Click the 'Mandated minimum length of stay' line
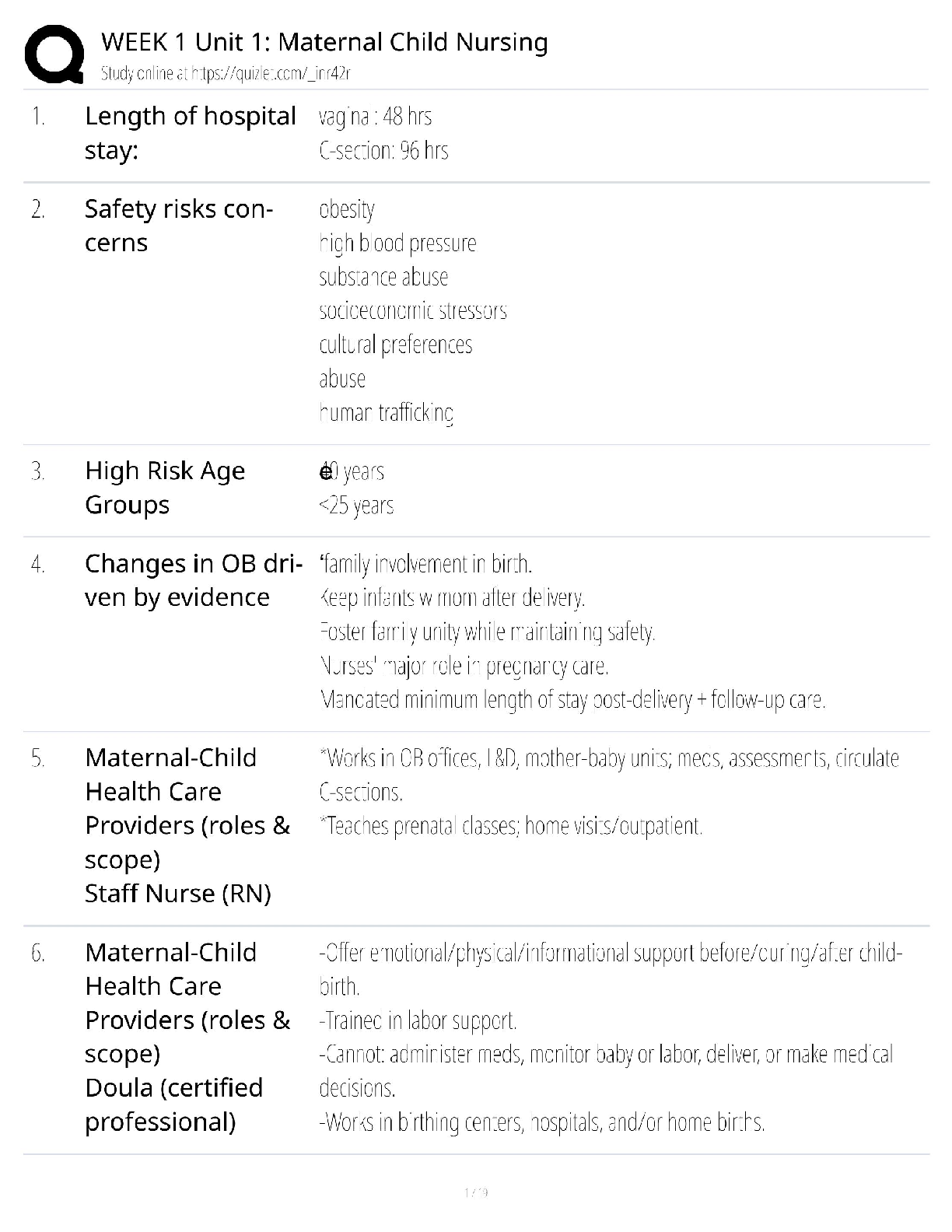Screen dimensions: 952x1232 (572, 700)
